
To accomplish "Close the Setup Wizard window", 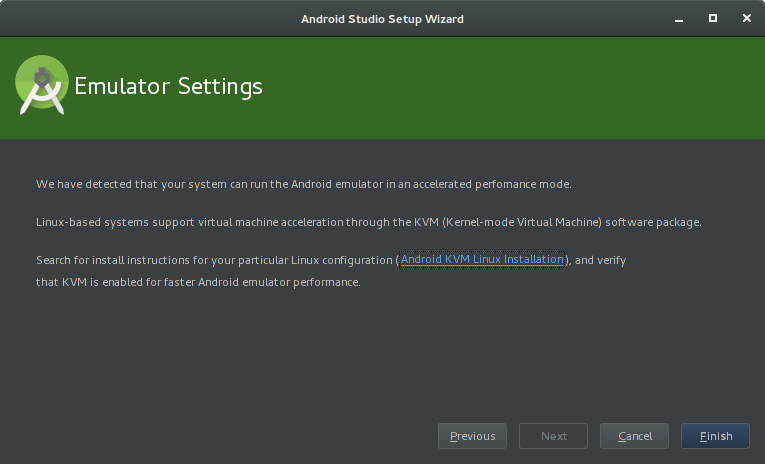I will pyautogui.click(x=746, y=19).
